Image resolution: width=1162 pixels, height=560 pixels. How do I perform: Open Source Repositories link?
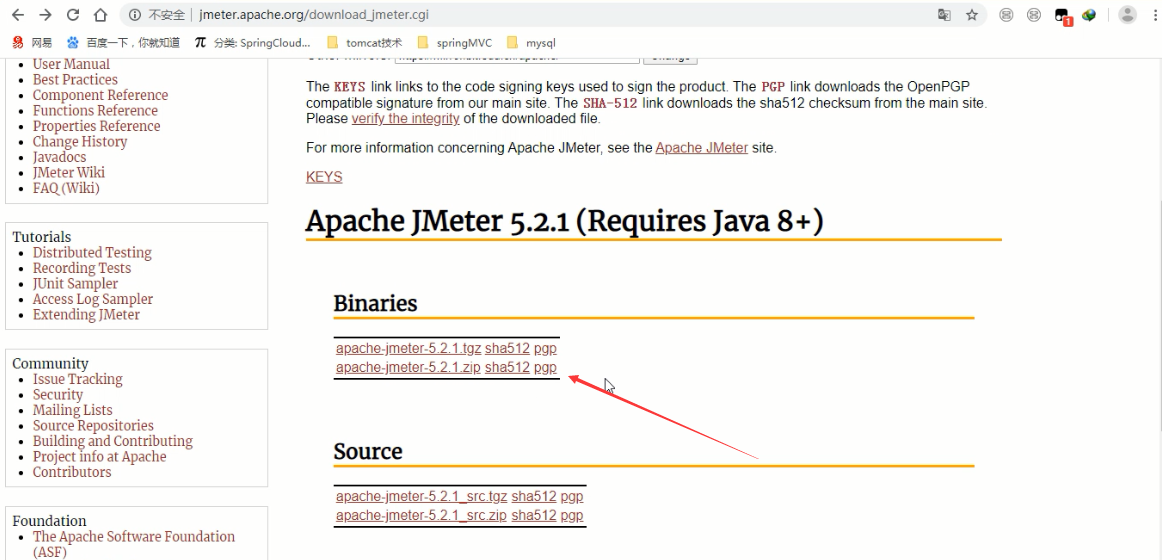coord(93,426)
